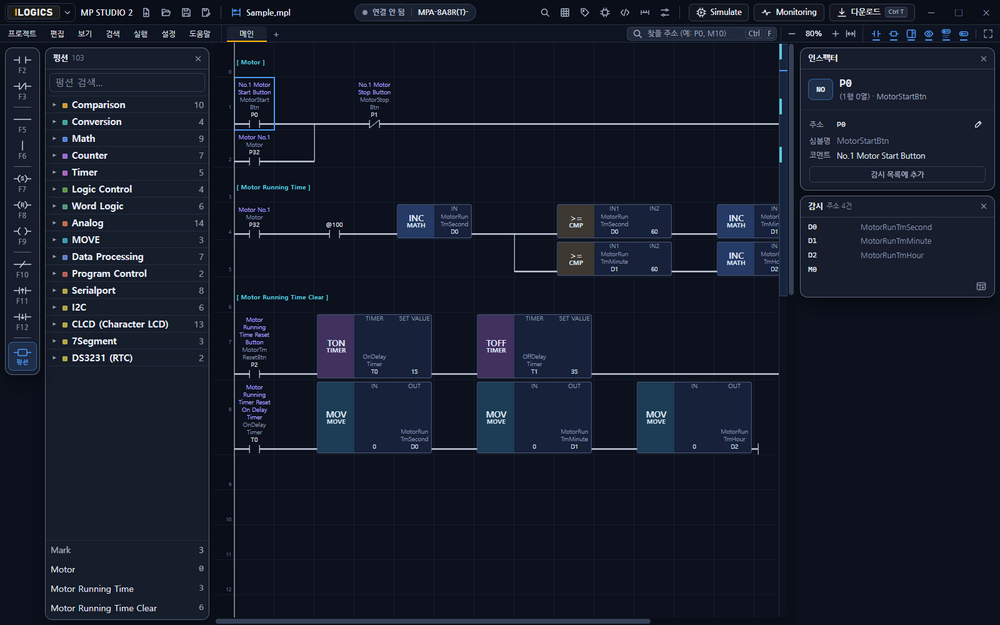The width and height of the screenshot is (1000, 625).
Task: Insert an output coil (F9)
Action: (x=22, y=236)
